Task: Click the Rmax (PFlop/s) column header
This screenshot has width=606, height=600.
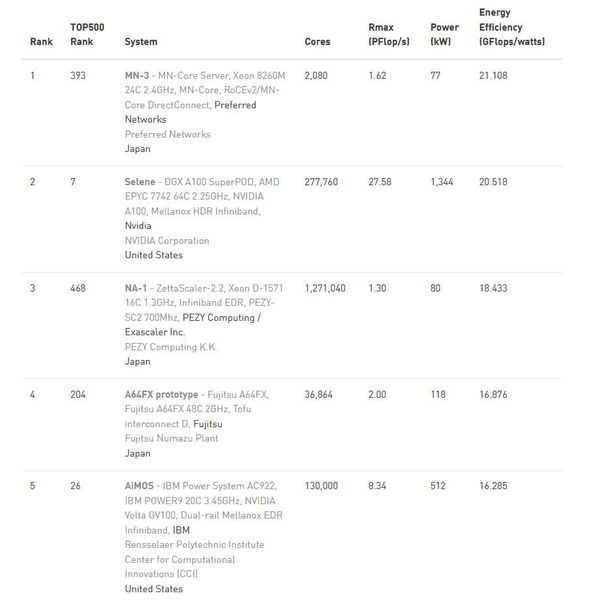Action: pyautogui.click(x=387, y=35)
